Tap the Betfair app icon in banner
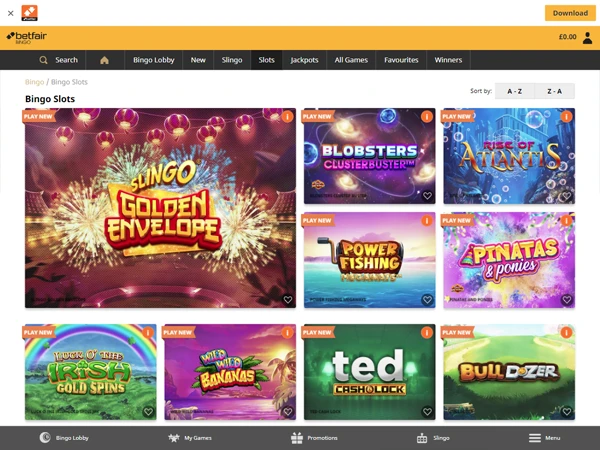600x450 pixels. click(29, 13)
